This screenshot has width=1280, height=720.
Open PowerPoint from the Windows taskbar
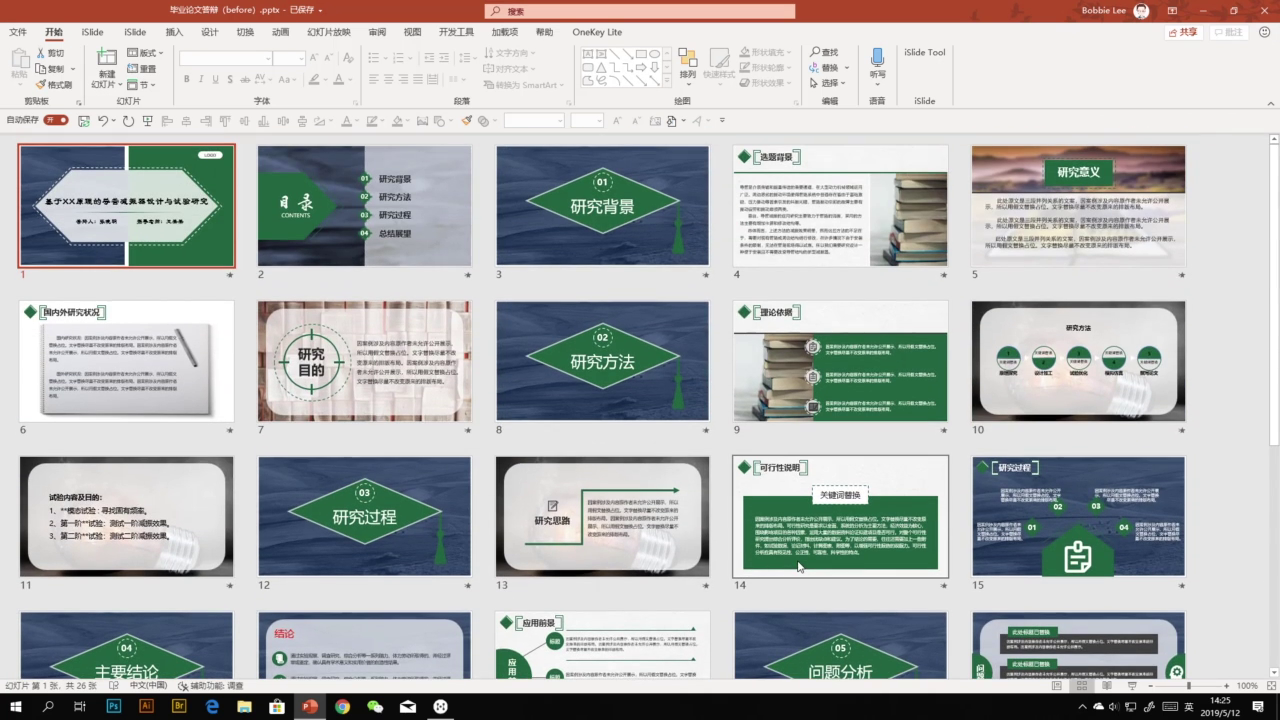pyautogui.click(x=310, y=707)
